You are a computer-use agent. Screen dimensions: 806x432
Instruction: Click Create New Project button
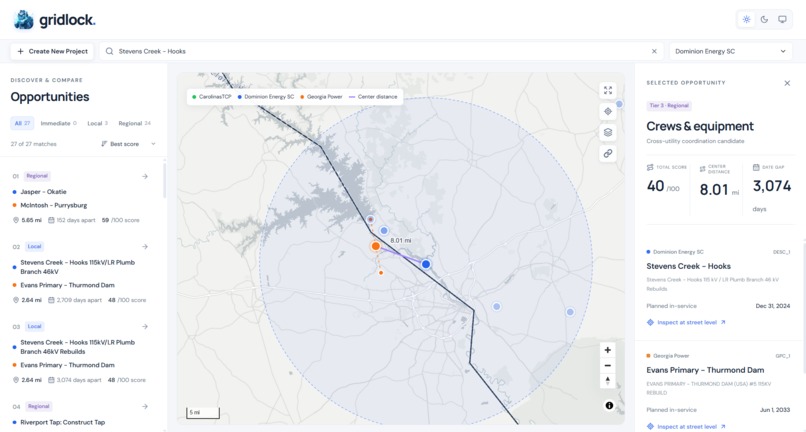[52, 51]
